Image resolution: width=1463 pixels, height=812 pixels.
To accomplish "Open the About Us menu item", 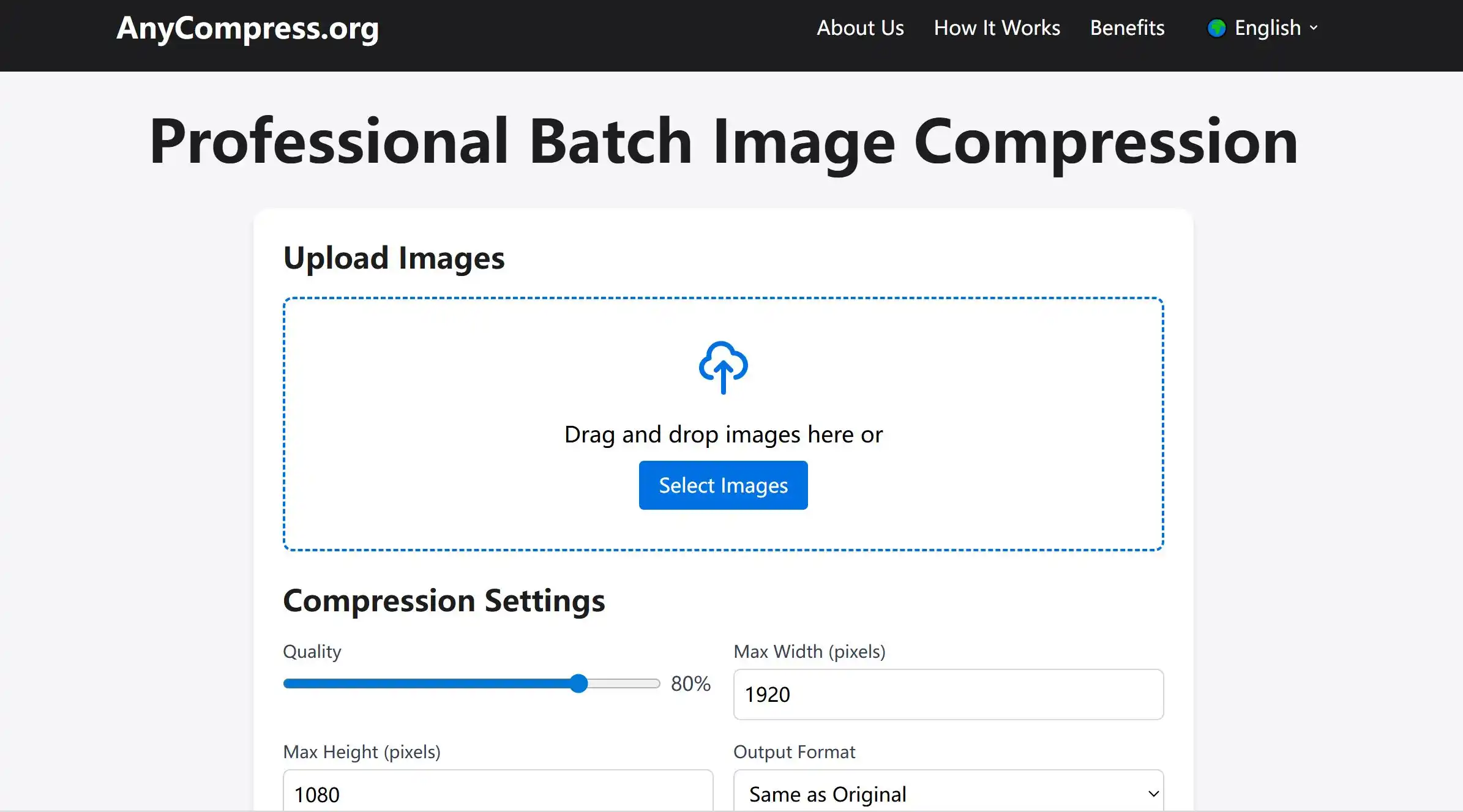I will tap(860, 28).
